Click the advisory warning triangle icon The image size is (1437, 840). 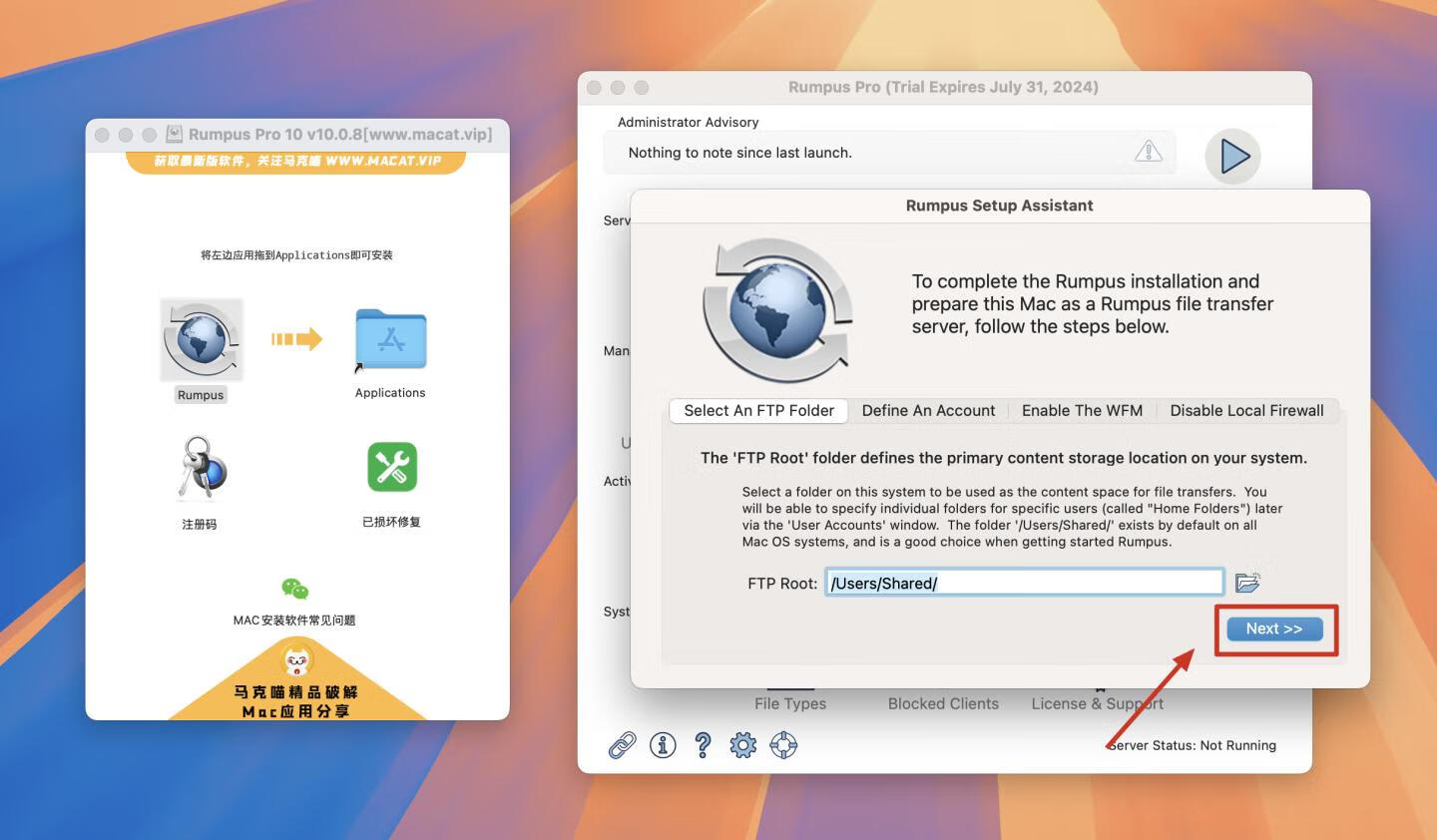tap(1149, 151)
